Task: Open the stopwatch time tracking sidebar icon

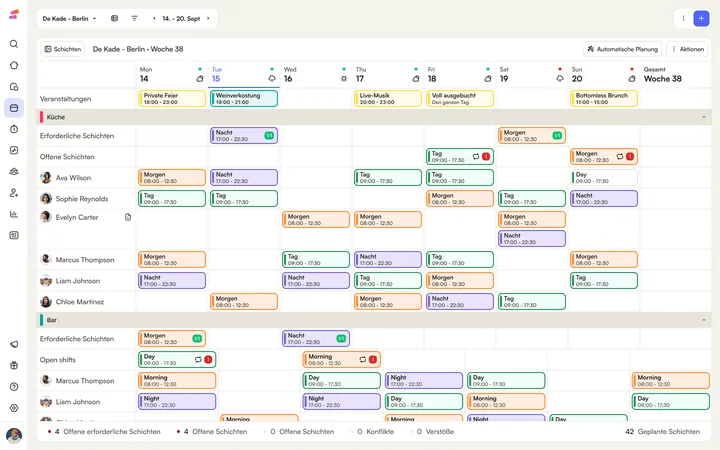Action: coord(14,129)
